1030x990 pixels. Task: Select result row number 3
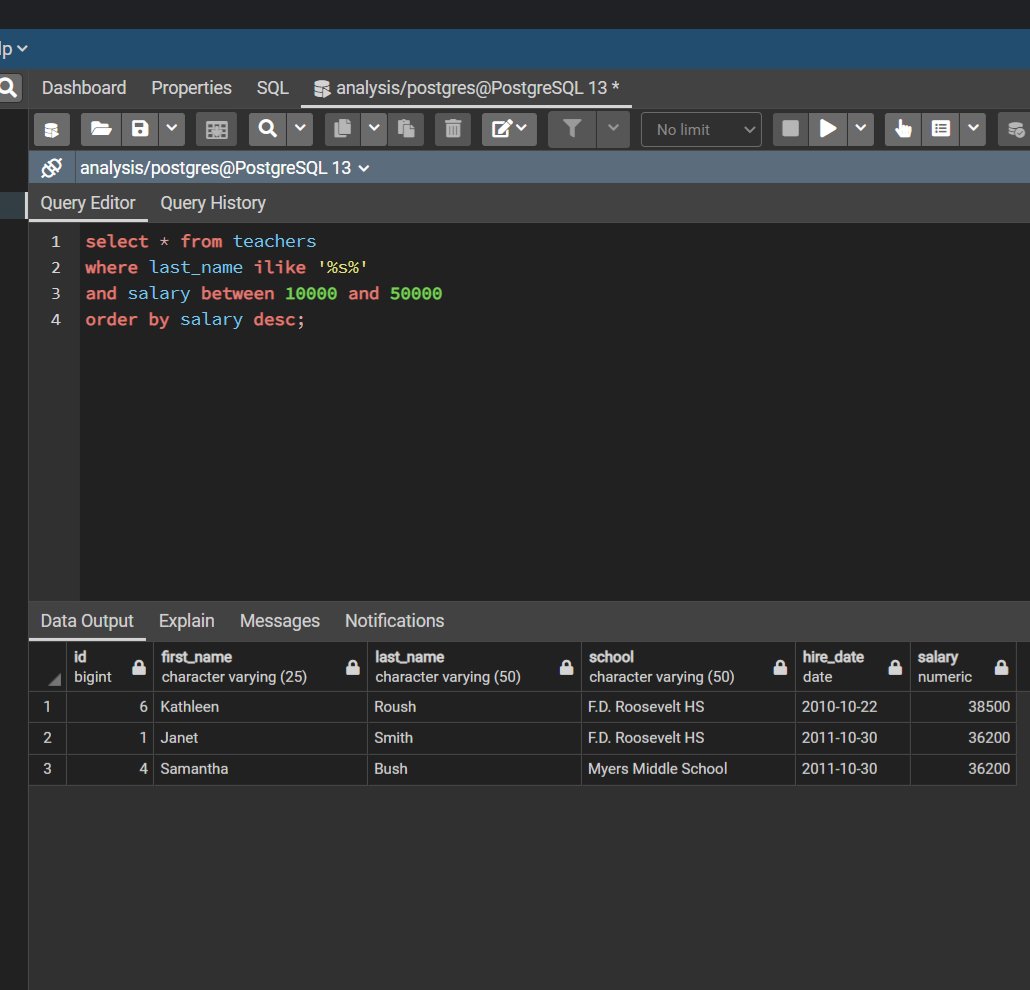pyautogui.click(x=47, y=769)
